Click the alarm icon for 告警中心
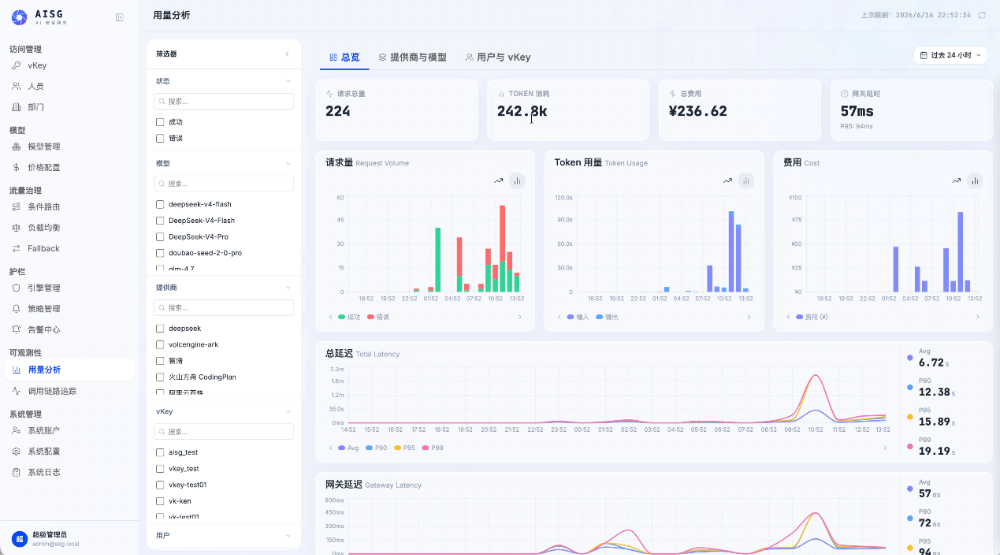Screen dimensions: 1000x555 [x=16, y=329]
